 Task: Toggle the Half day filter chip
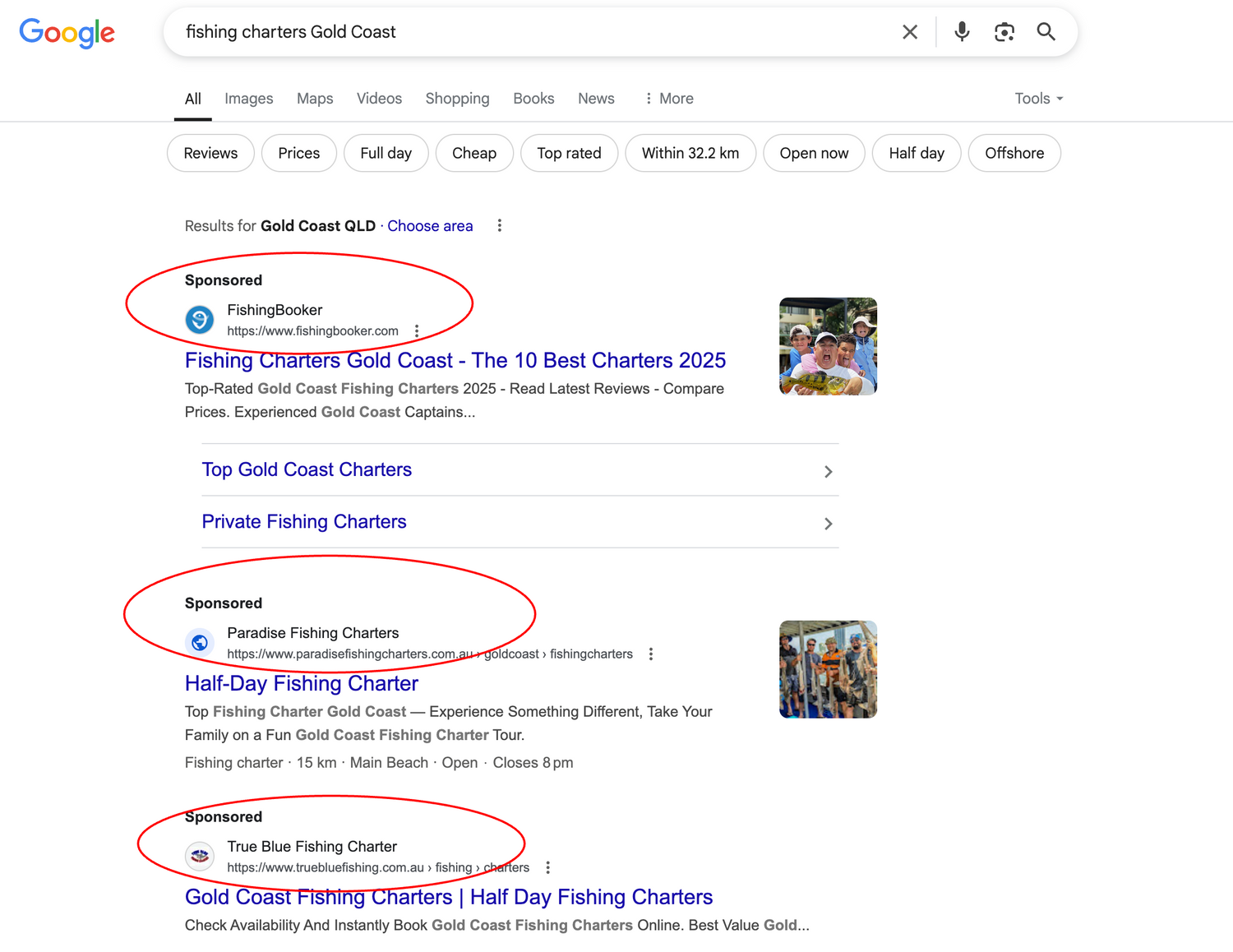pos(916,153)
